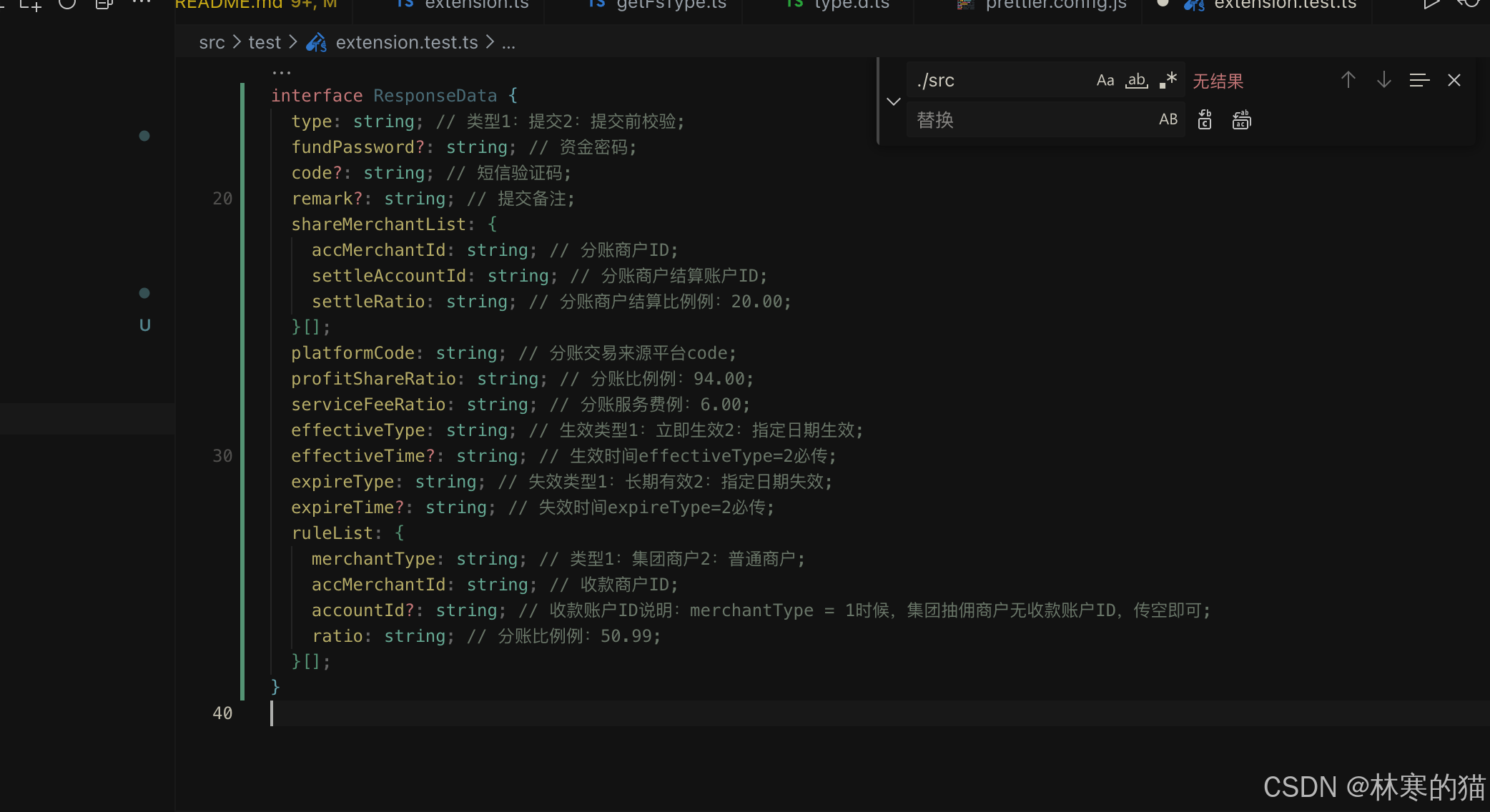Click the Replace single match icon
This screenshot has width=1490, height=812.
click(1205, 119)
